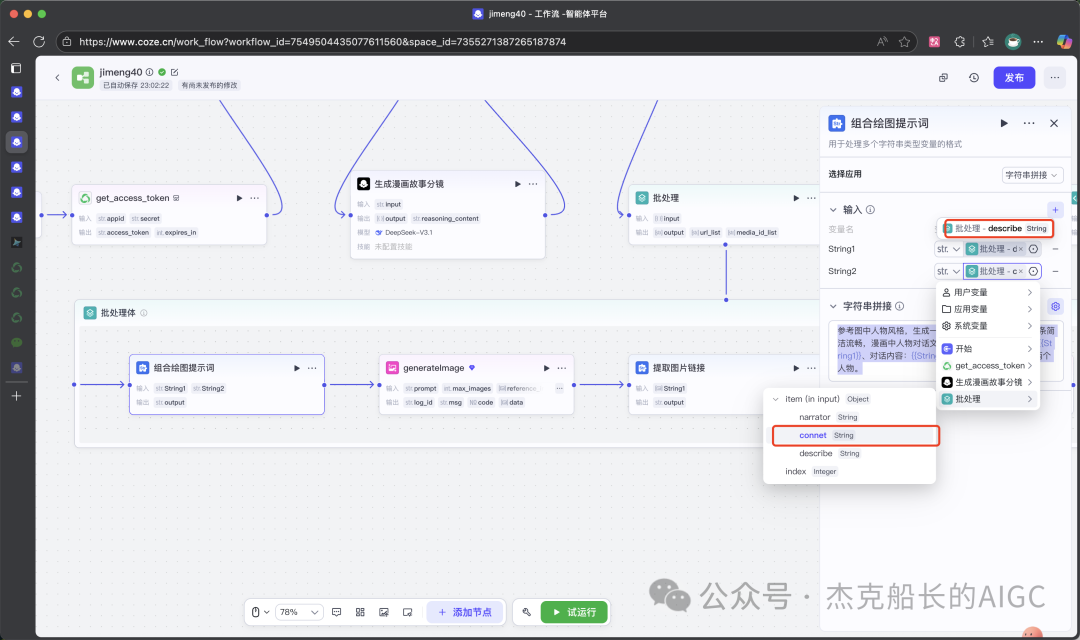Expand 用户变量 submenu
1080x640 pixels.
click(988, 292)
